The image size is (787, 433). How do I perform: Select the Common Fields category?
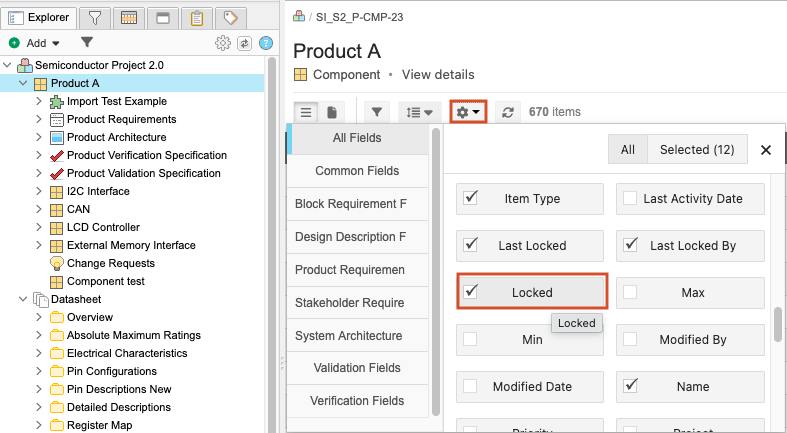tap(357, 171)
